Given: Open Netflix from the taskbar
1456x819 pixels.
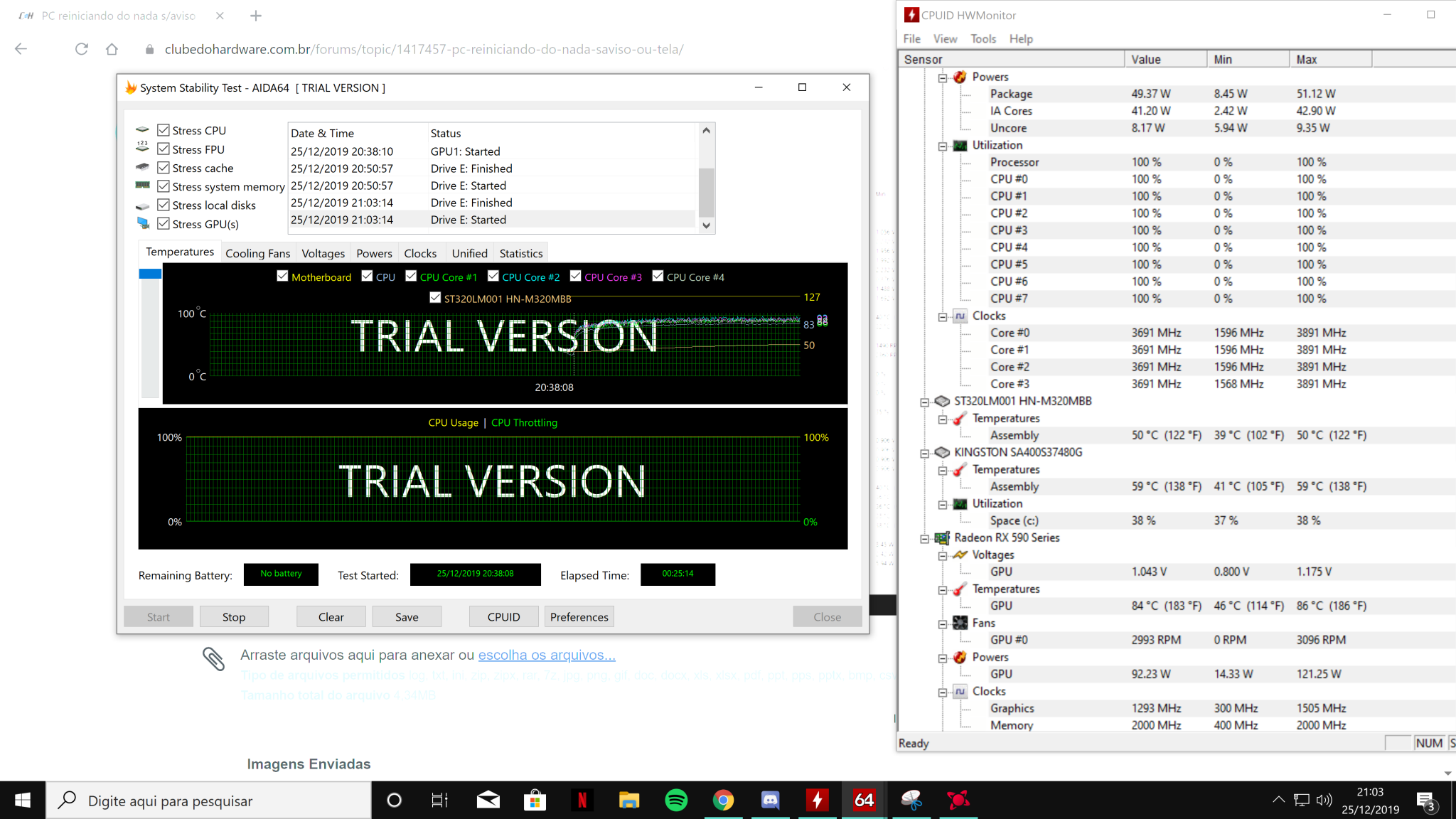Looking at the screenshot, I should tap(582, 801).
